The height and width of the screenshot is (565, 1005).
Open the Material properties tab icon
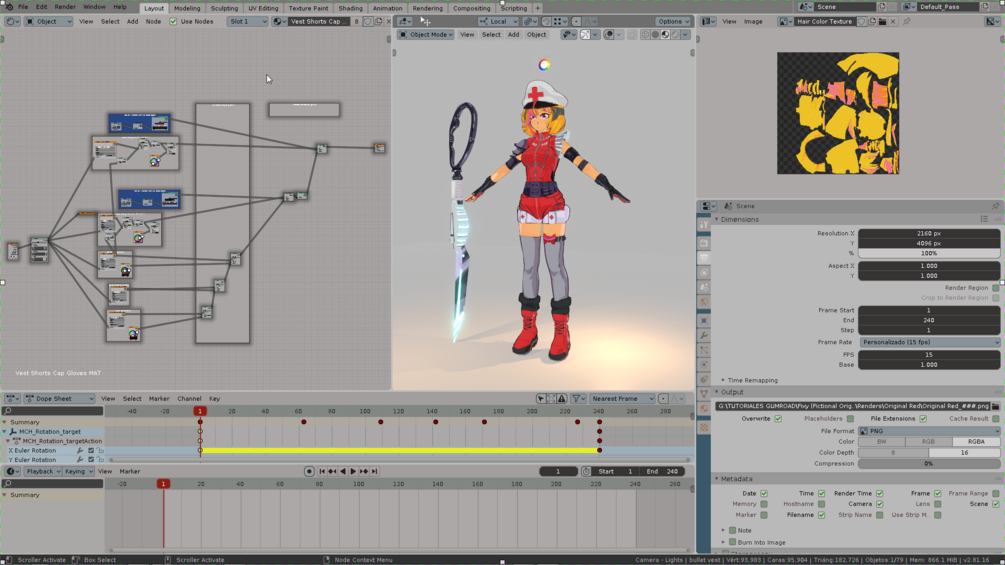(x=704, y=409)
